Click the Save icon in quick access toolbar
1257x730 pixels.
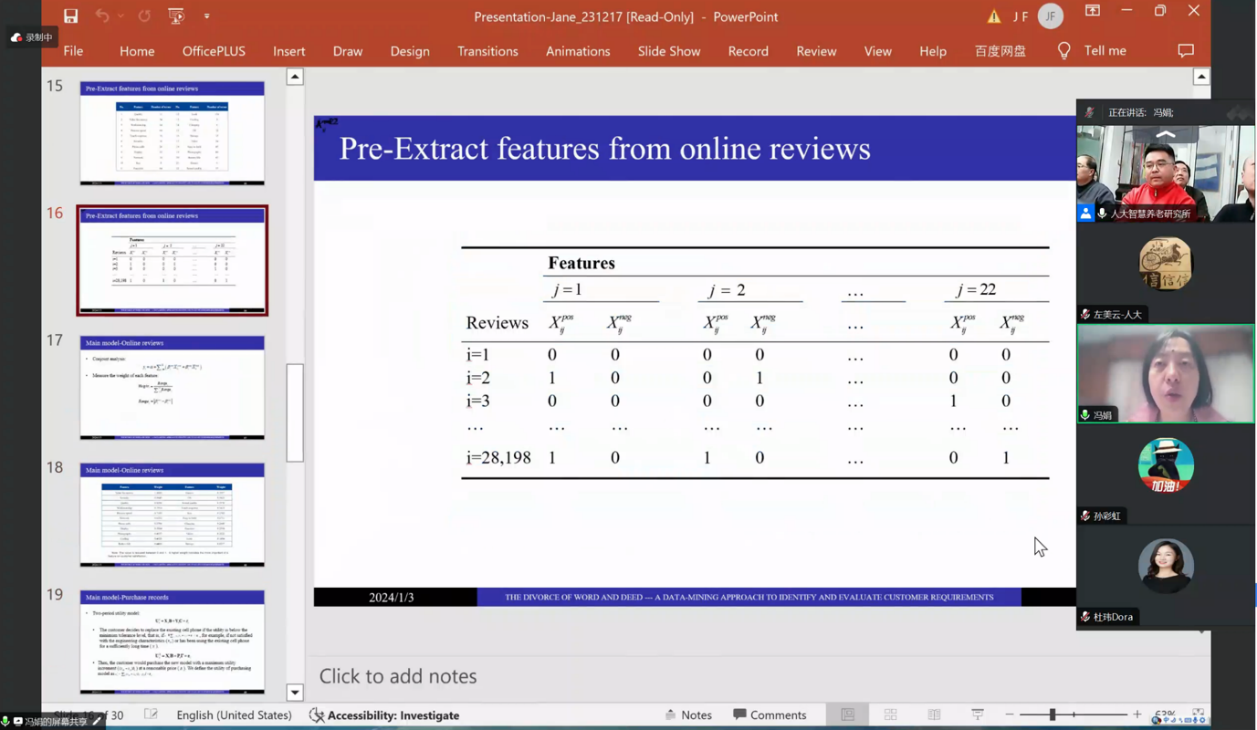(x=70, y=16)
